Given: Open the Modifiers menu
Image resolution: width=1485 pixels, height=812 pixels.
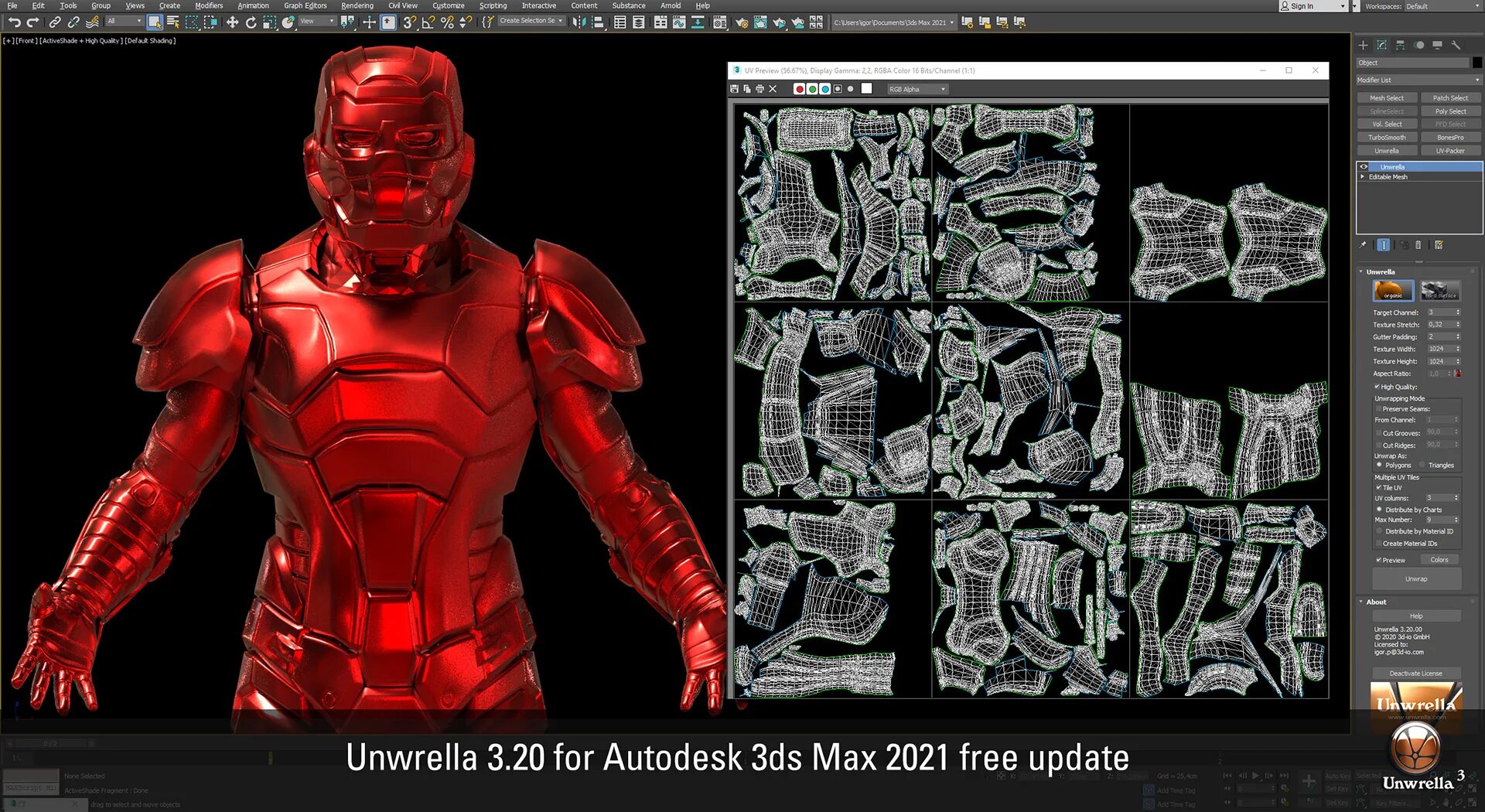Looking at the screenshot, I should 209,5.
